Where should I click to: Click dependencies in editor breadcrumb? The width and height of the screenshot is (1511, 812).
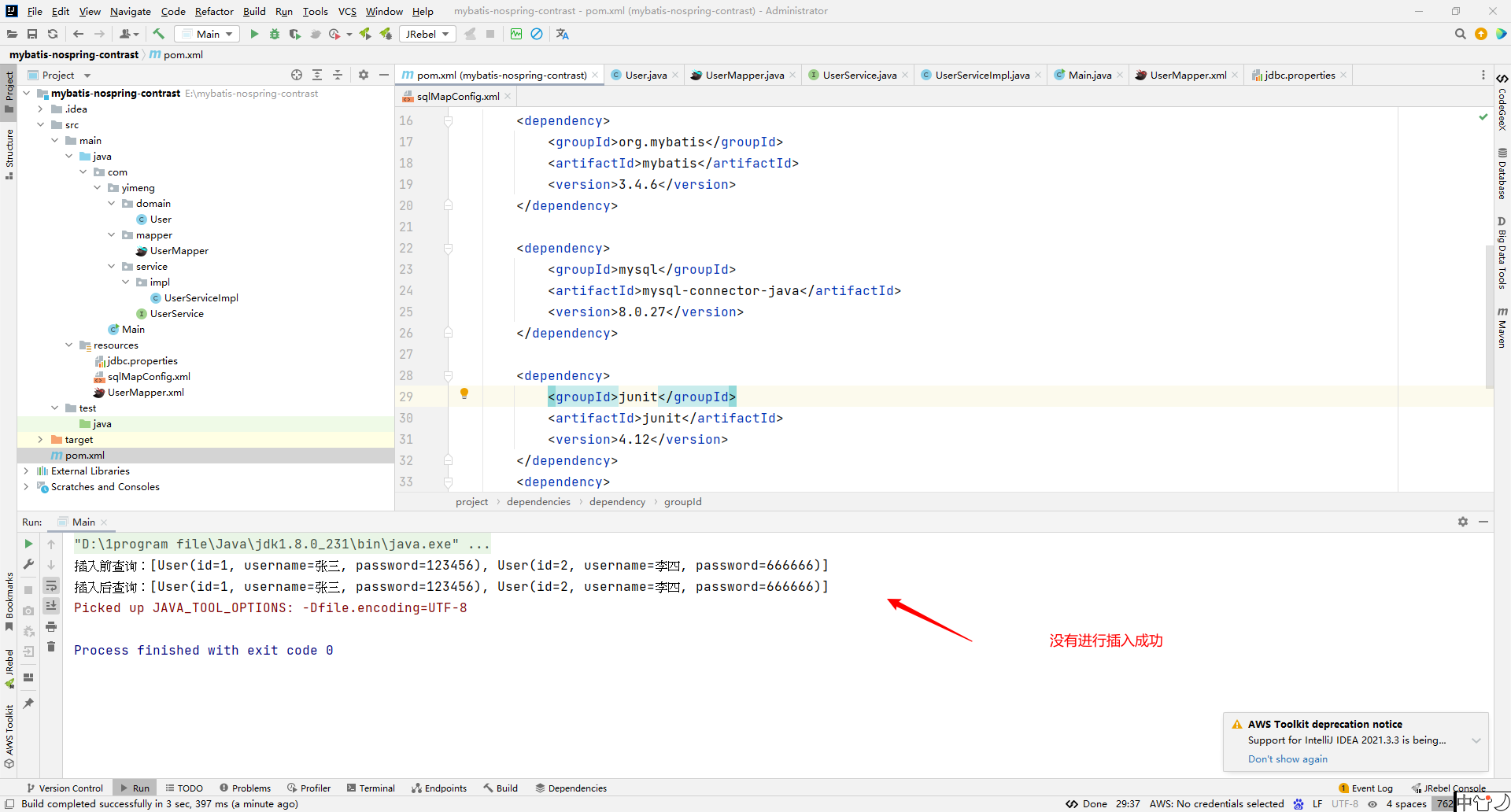click(x=538, y=501)
